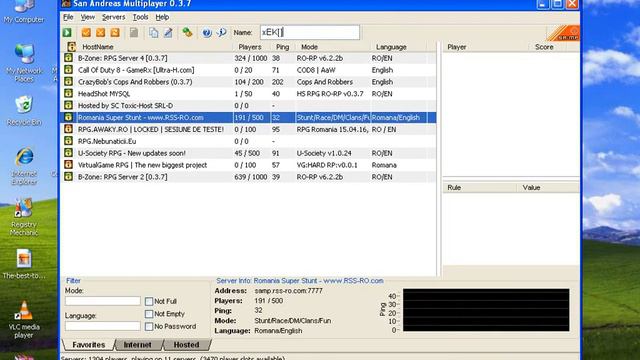This screenshot has height=360, width=640.
Task: Open the Tools menu
Action: 140,17
